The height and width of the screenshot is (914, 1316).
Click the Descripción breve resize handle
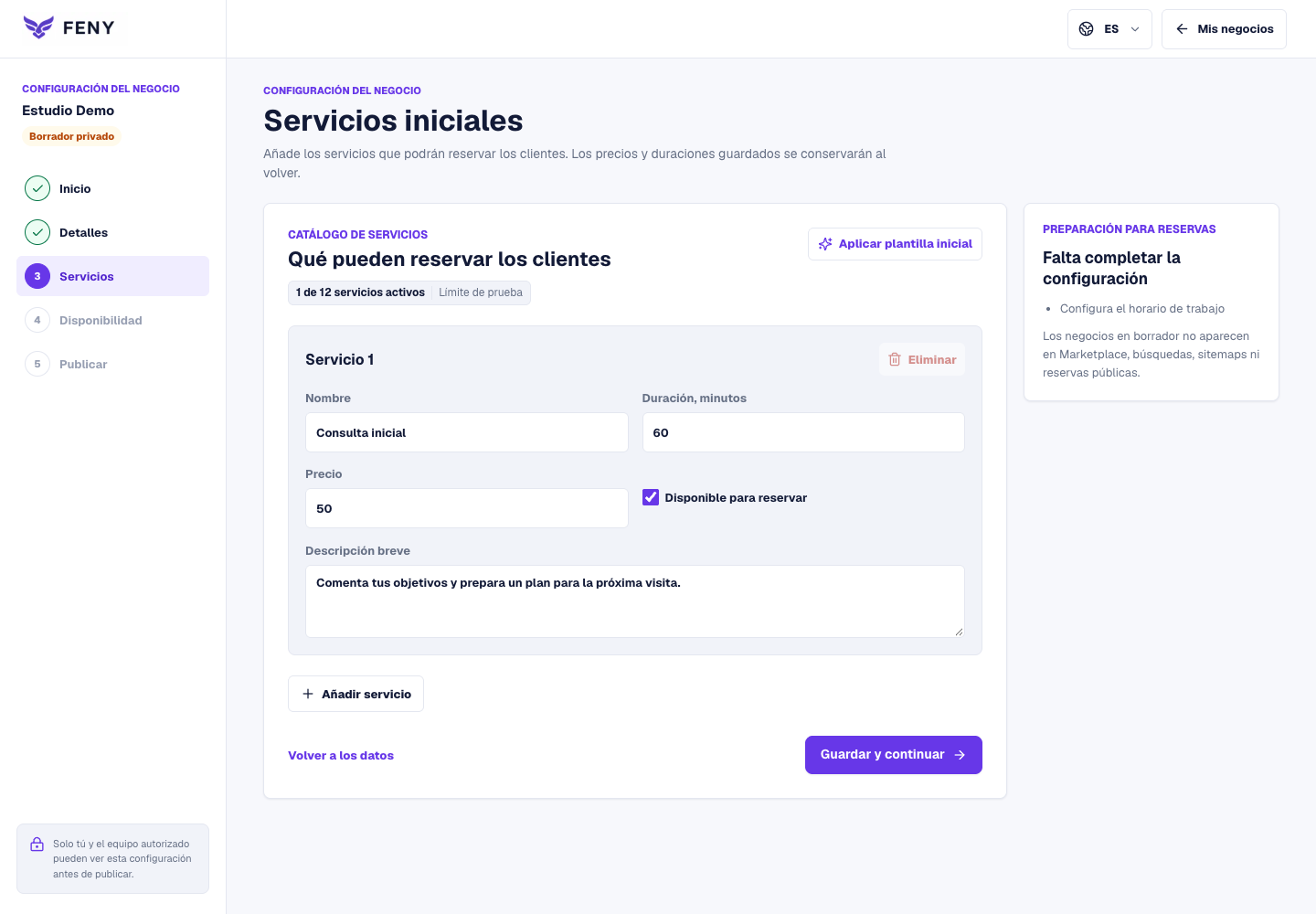point(959,632)
